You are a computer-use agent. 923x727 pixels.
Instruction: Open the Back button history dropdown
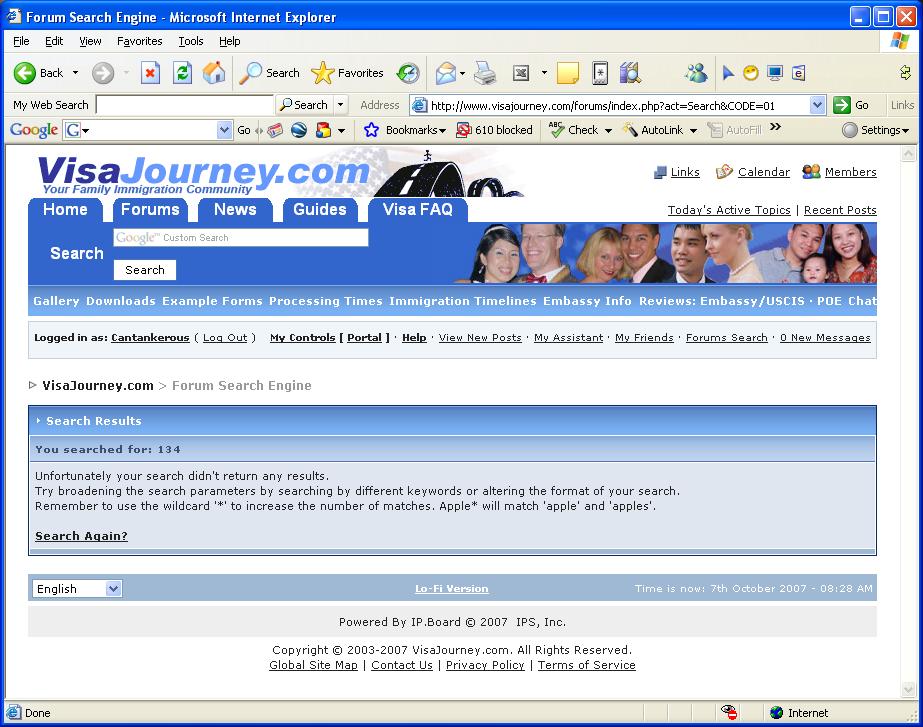pyautogui.click(x=75, y=73)
